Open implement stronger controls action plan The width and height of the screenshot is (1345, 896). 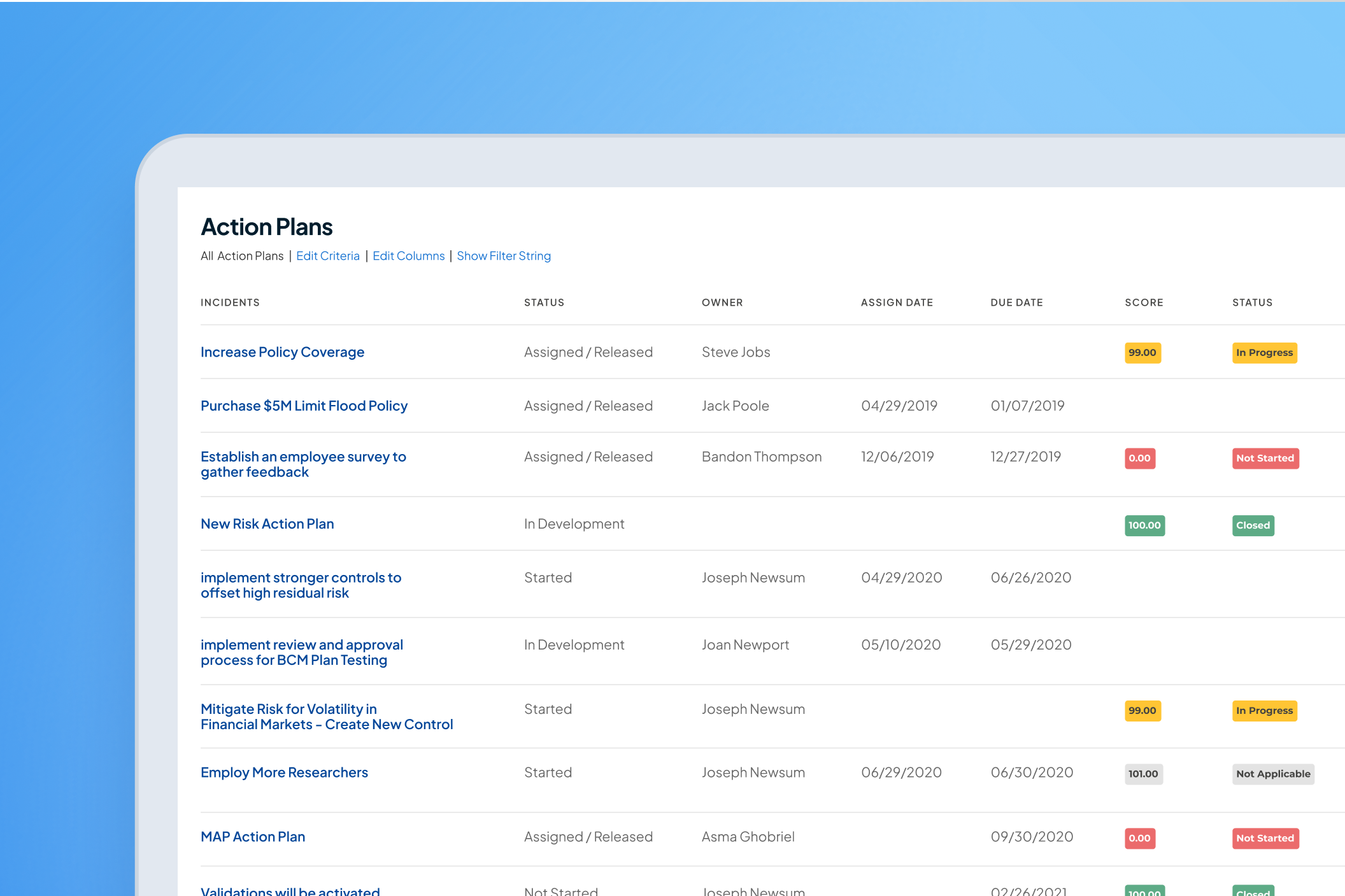click(301, 585)
